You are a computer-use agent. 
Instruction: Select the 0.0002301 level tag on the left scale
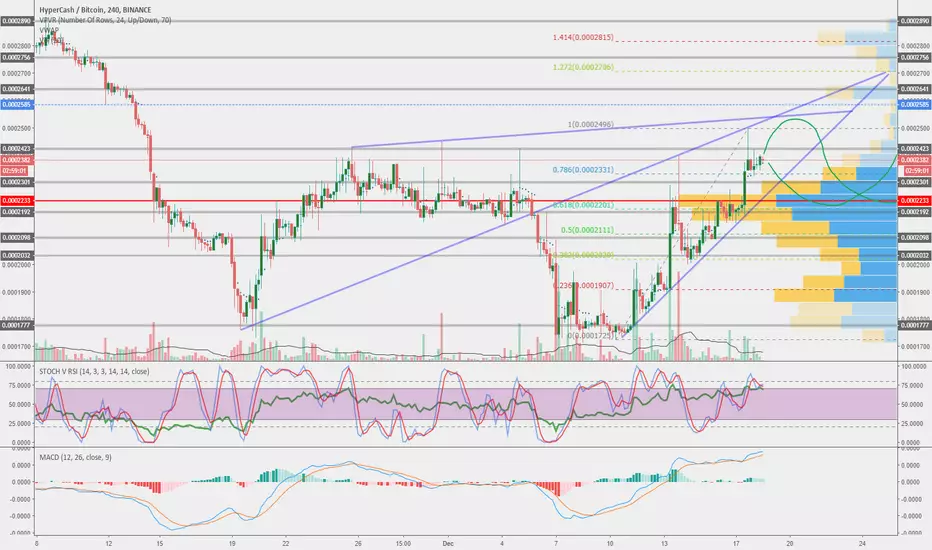(17, 182)
